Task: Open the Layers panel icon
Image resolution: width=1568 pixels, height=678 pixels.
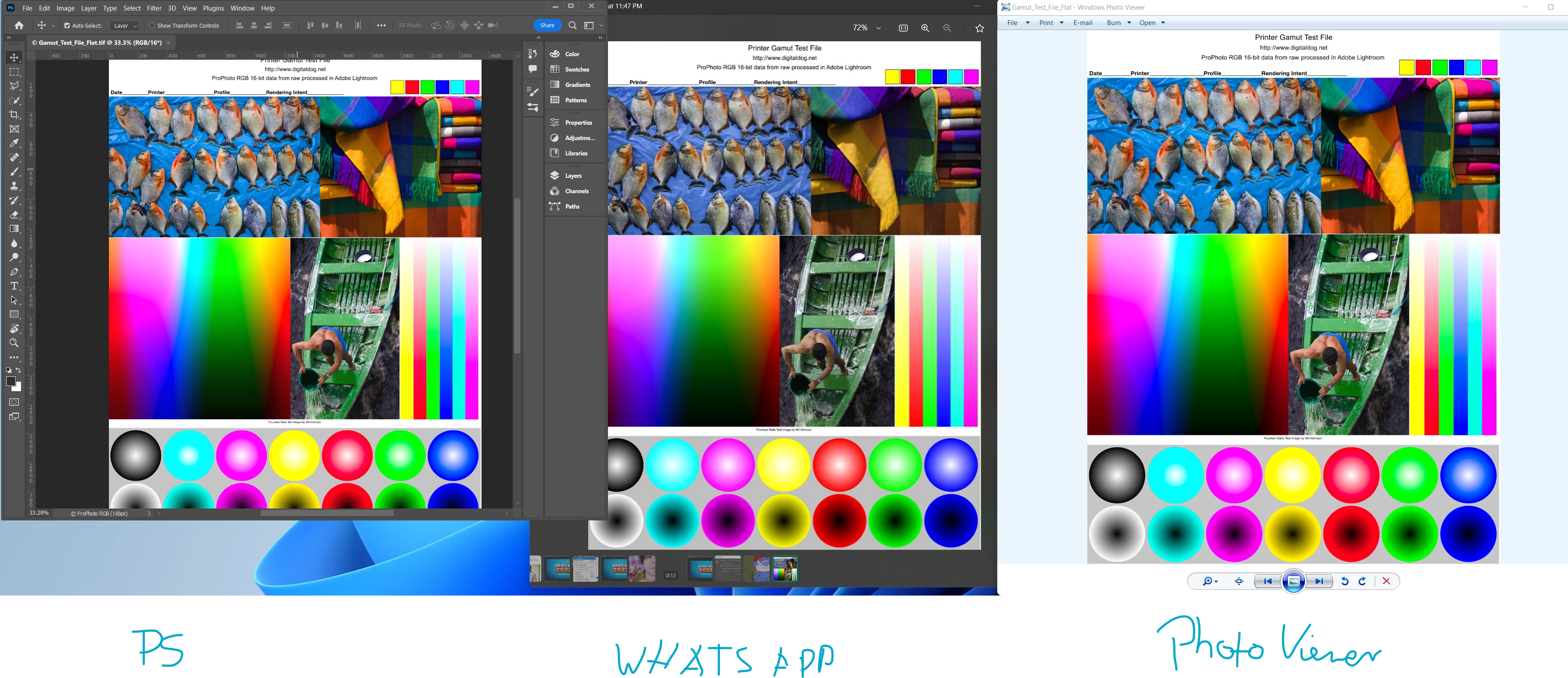Action: [x=554, y=176]
